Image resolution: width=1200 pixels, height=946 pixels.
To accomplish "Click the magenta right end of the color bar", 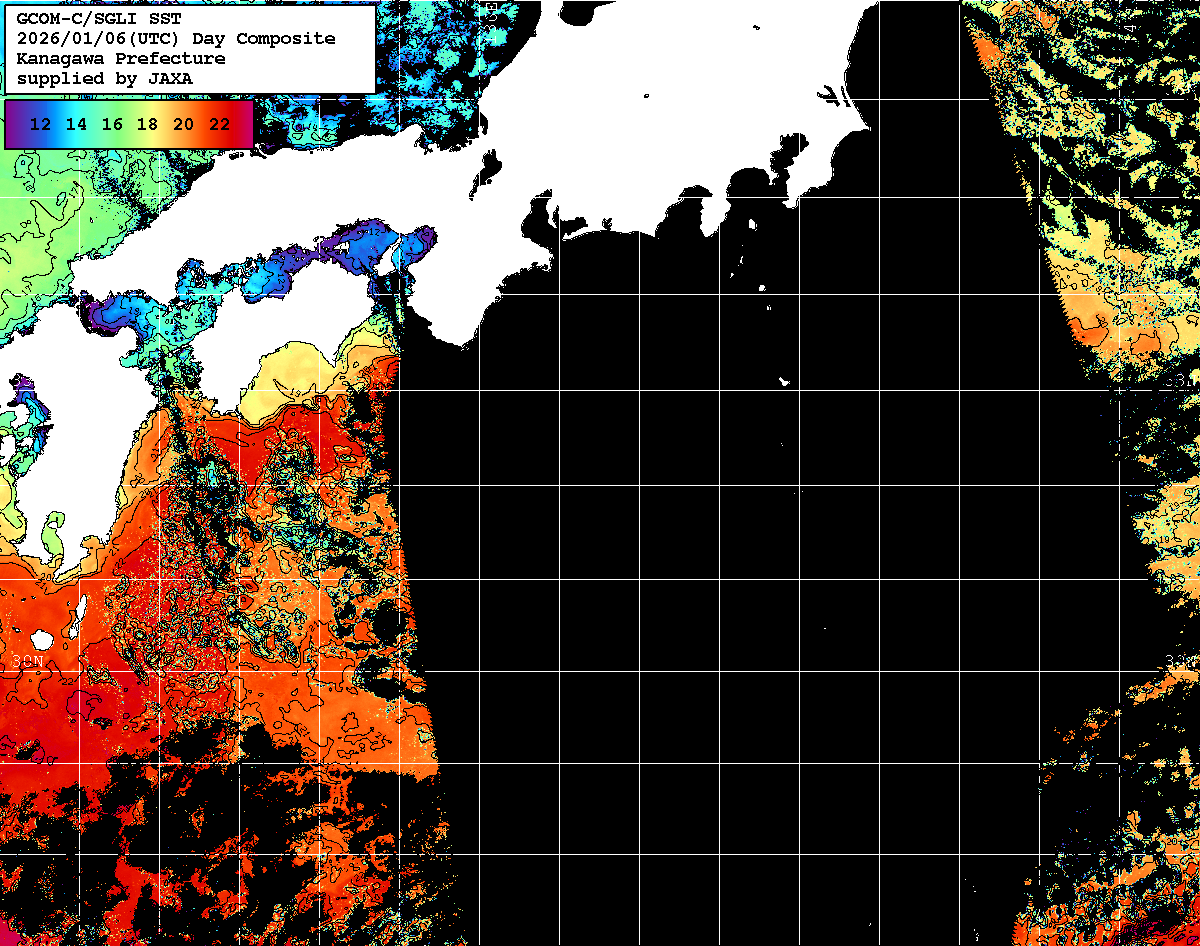I will click(246, 125).
